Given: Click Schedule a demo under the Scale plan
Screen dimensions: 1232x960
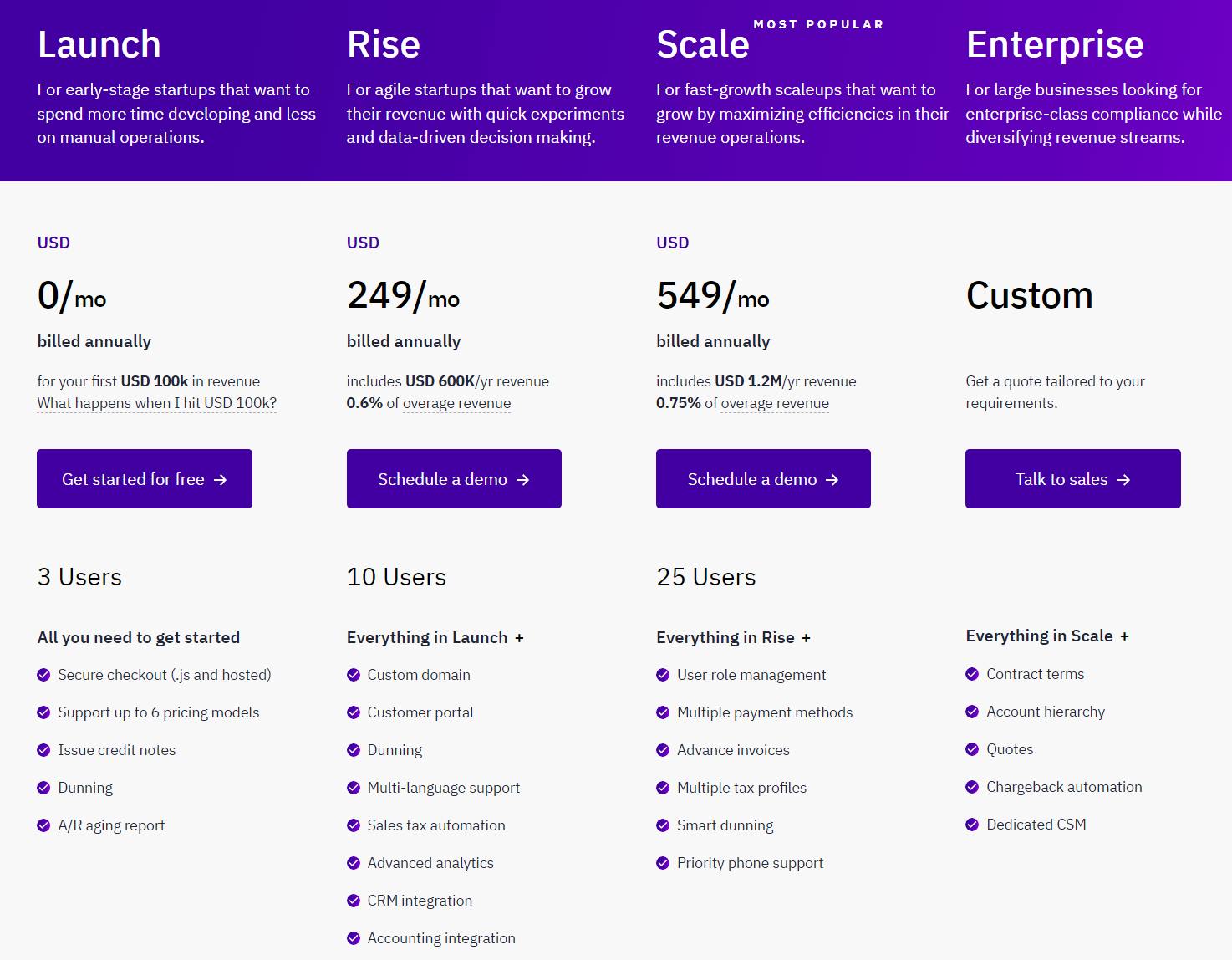Looking at the screenshot, I should pyautogui.click(x=763, y=479).
